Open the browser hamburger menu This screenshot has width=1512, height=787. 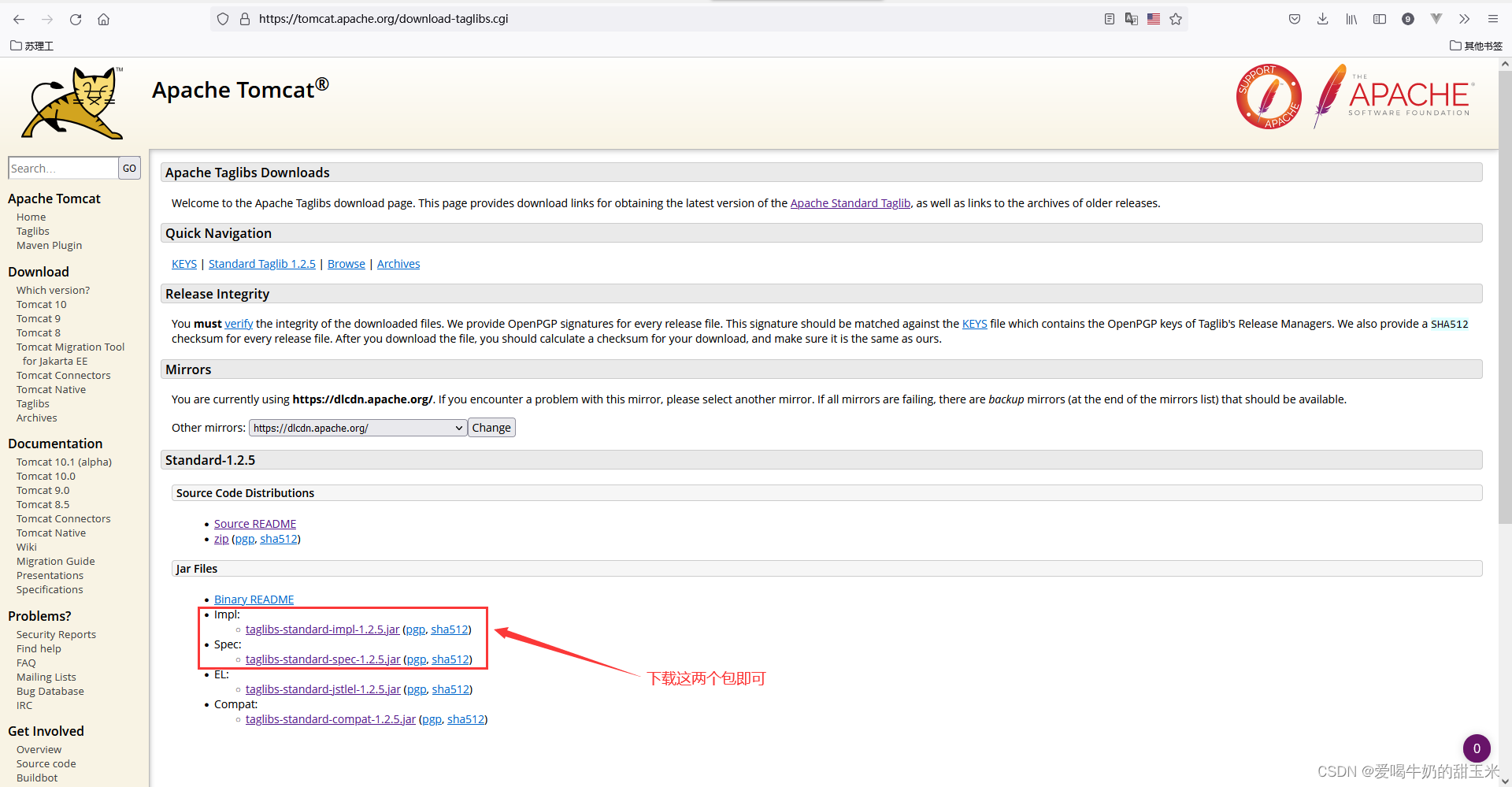1492,19
